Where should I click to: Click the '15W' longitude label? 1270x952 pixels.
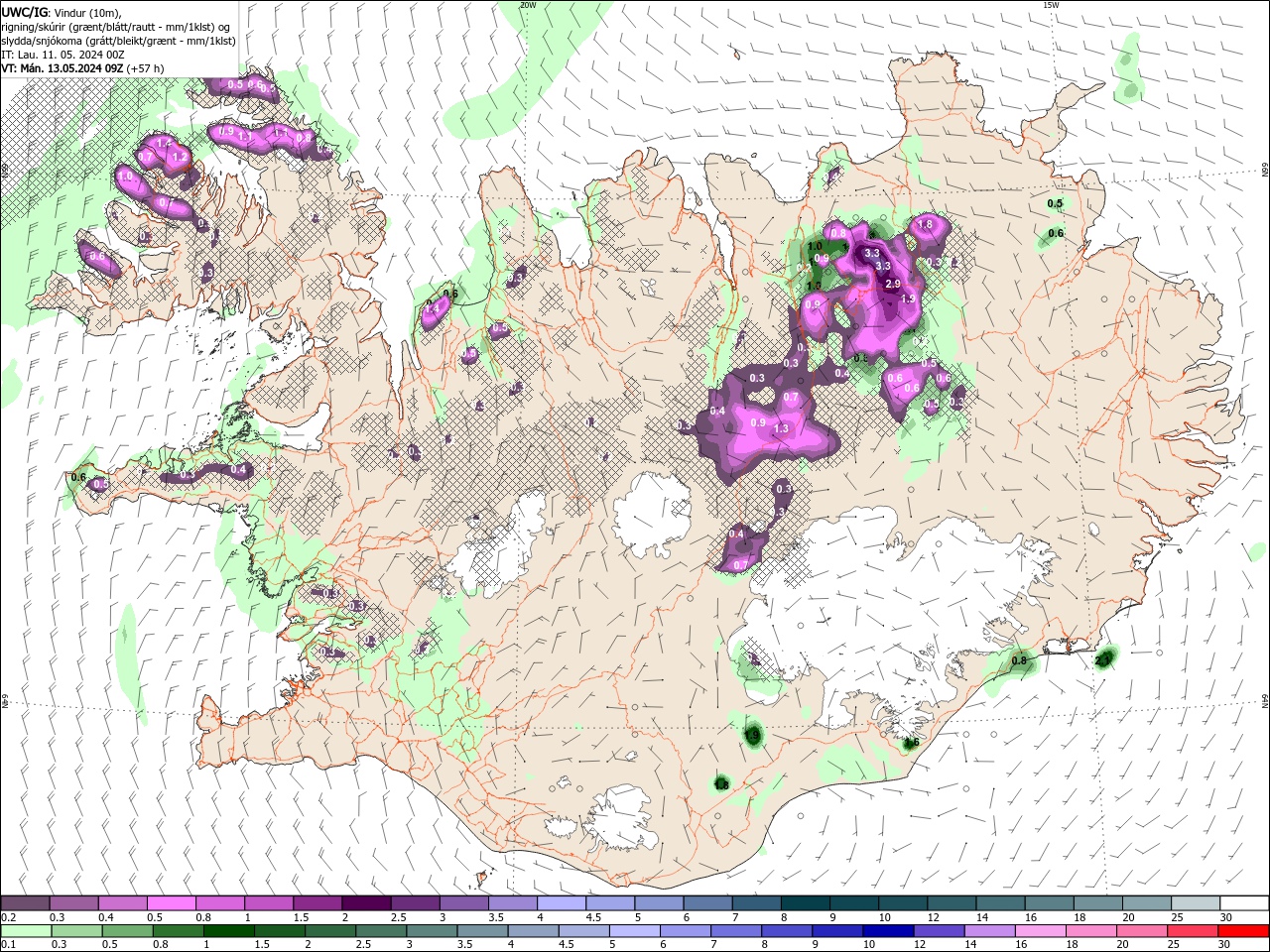point(1051,5)
